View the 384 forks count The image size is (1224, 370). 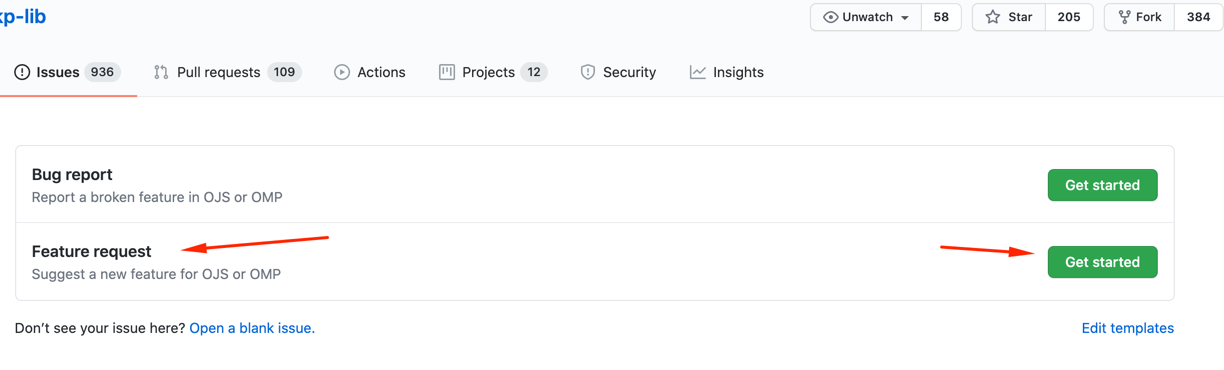tap(1199, 17)
